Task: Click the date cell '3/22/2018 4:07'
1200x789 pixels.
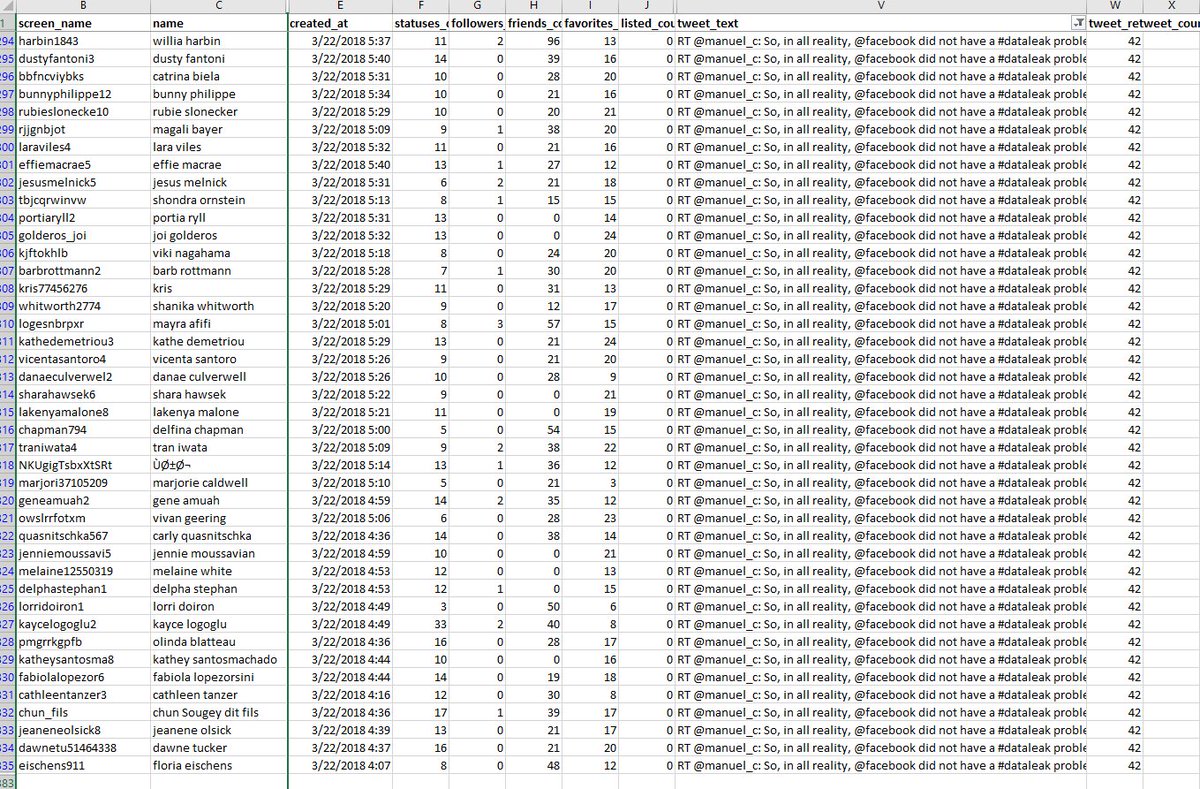Action: 339,765
